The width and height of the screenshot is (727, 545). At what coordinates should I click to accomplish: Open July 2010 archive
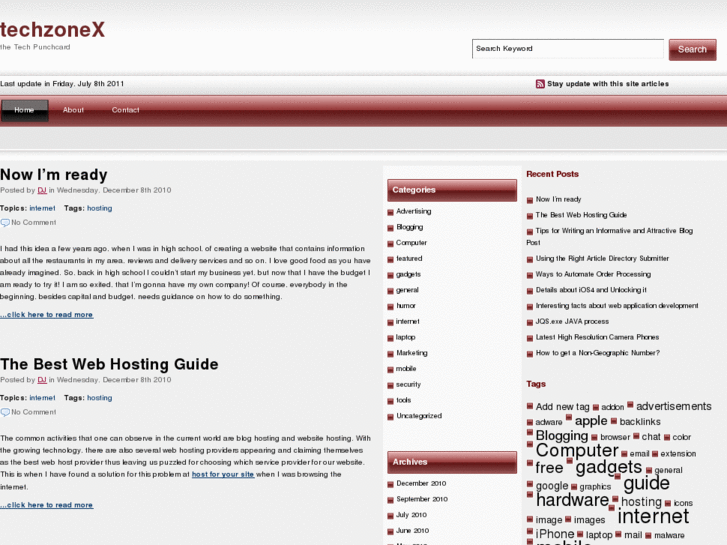(x=411, y=515)
